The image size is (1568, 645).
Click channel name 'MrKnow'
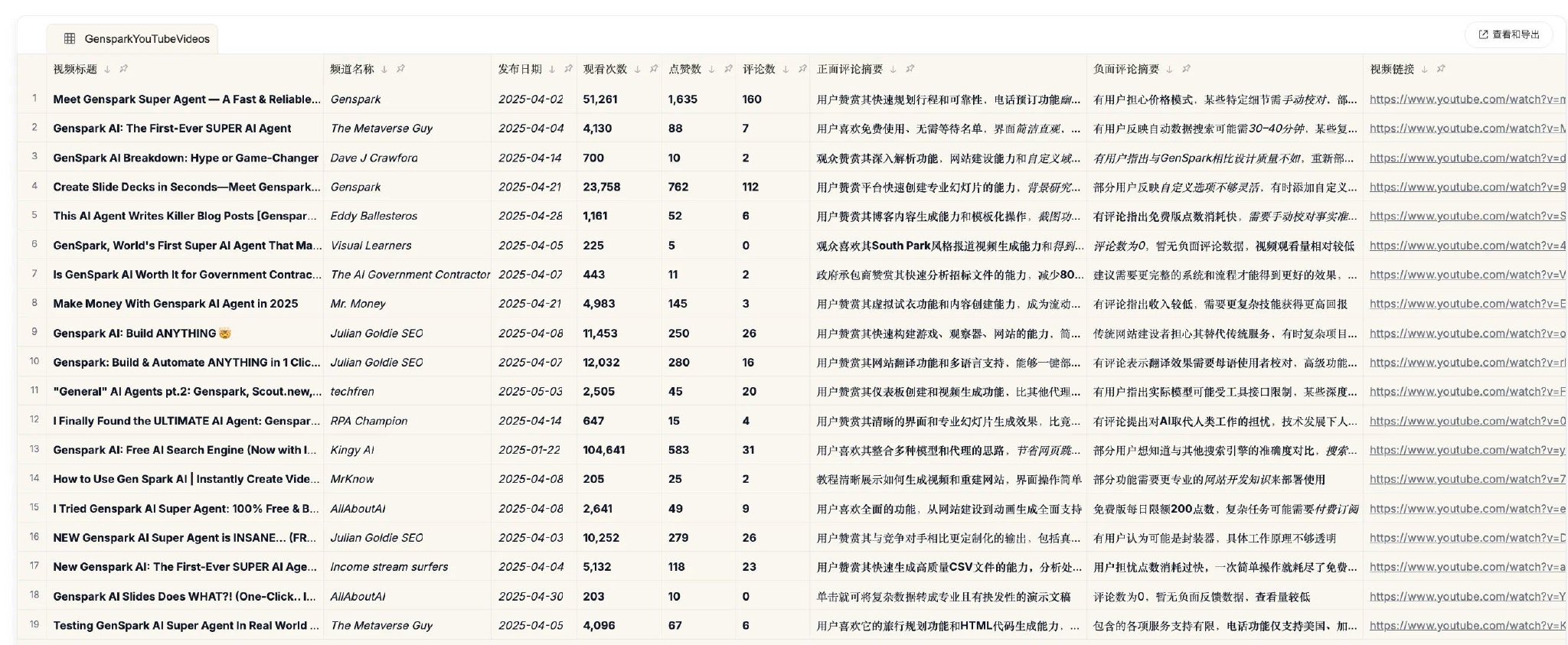(352, 479)
